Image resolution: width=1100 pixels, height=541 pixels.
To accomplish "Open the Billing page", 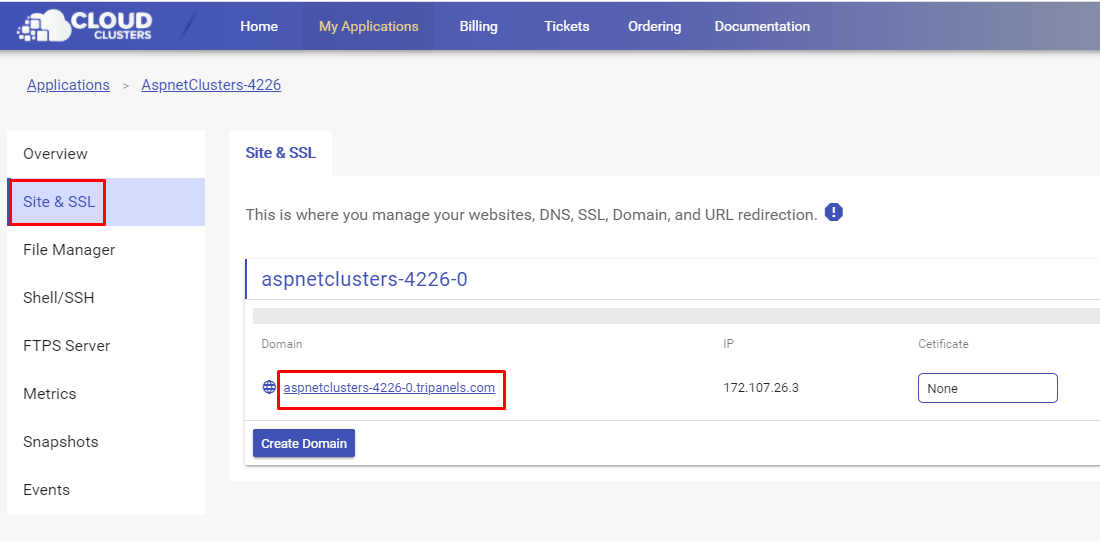I will click(478, 26).
